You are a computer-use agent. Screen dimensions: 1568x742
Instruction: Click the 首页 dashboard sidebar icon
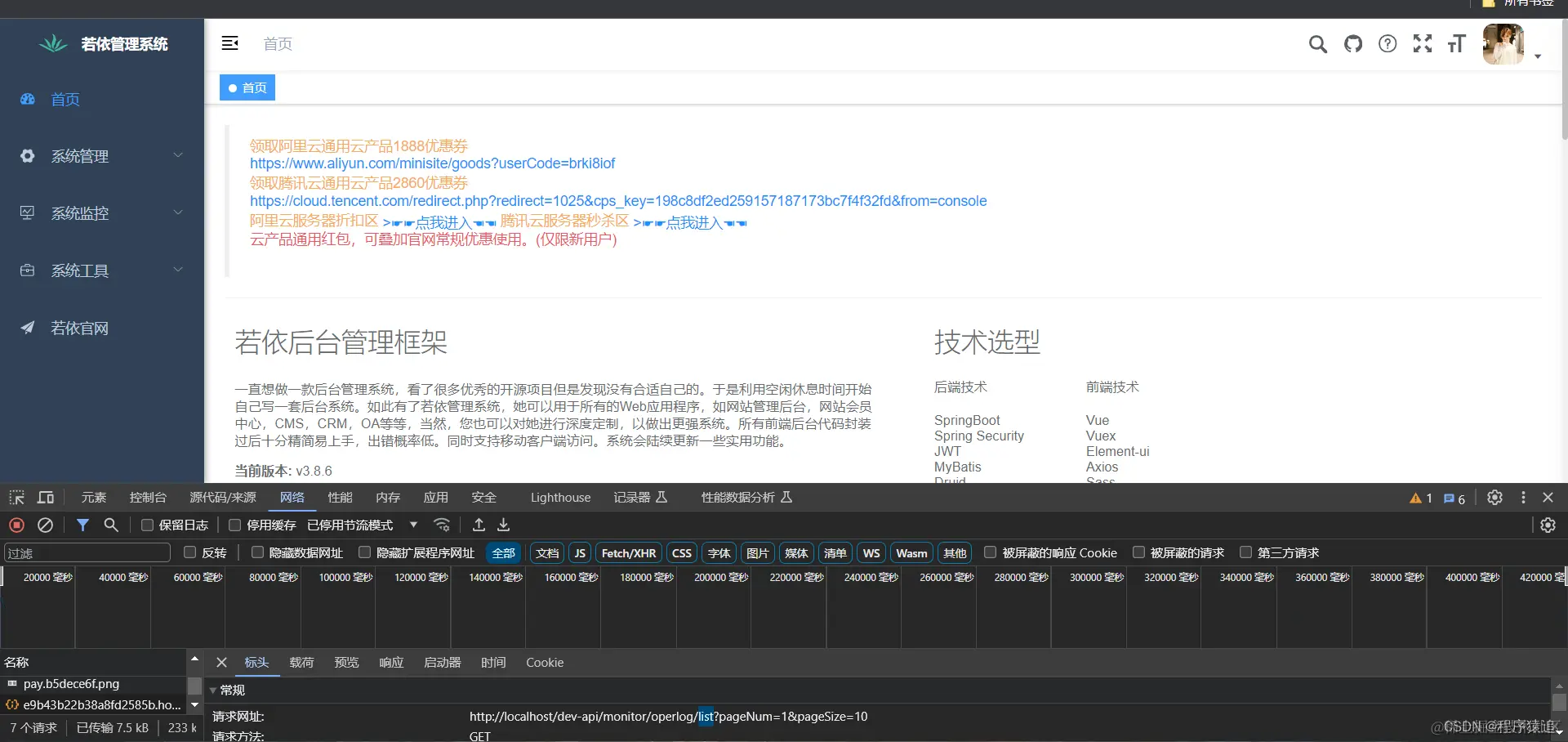click(28, 99)
